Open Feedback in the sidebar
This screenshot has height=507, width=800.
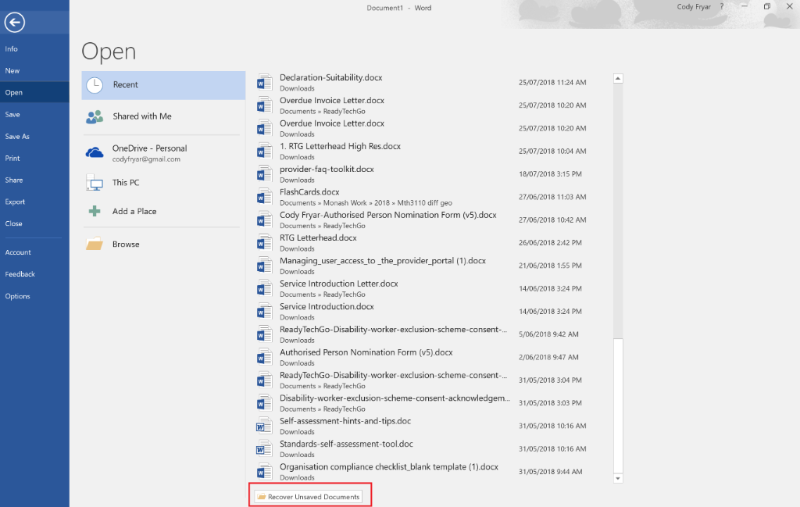(34, 274)
